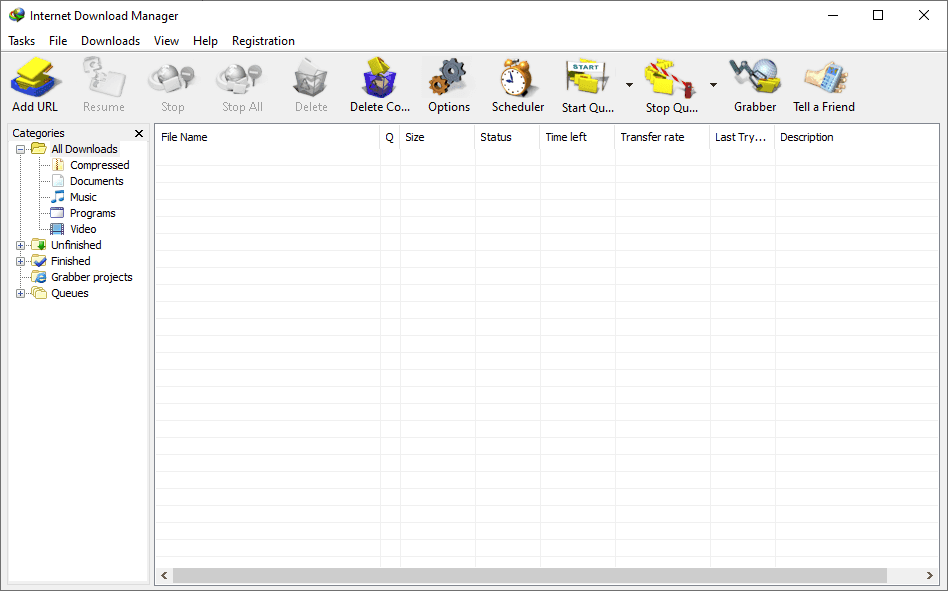The height and width of the screenshot is (591, 948).
Task: Click the Delete trash icon
Action: coord(311,77)
